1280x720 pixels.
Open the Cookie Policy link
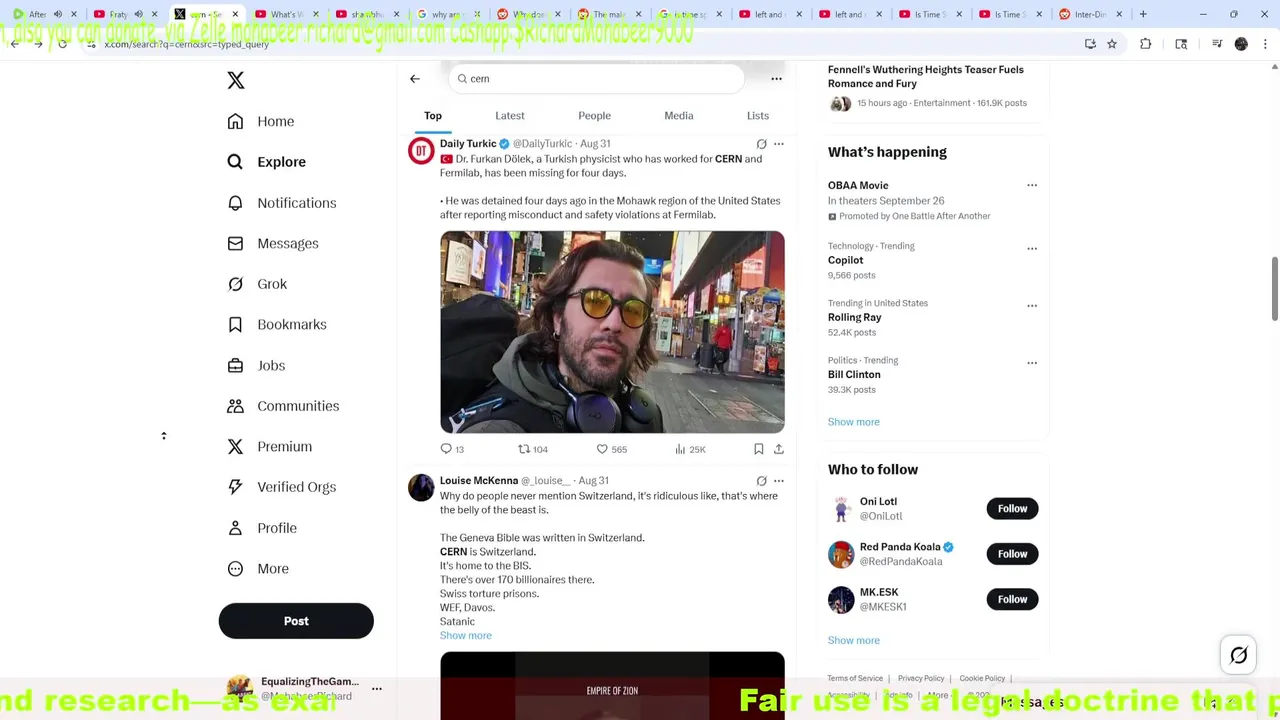982,679
